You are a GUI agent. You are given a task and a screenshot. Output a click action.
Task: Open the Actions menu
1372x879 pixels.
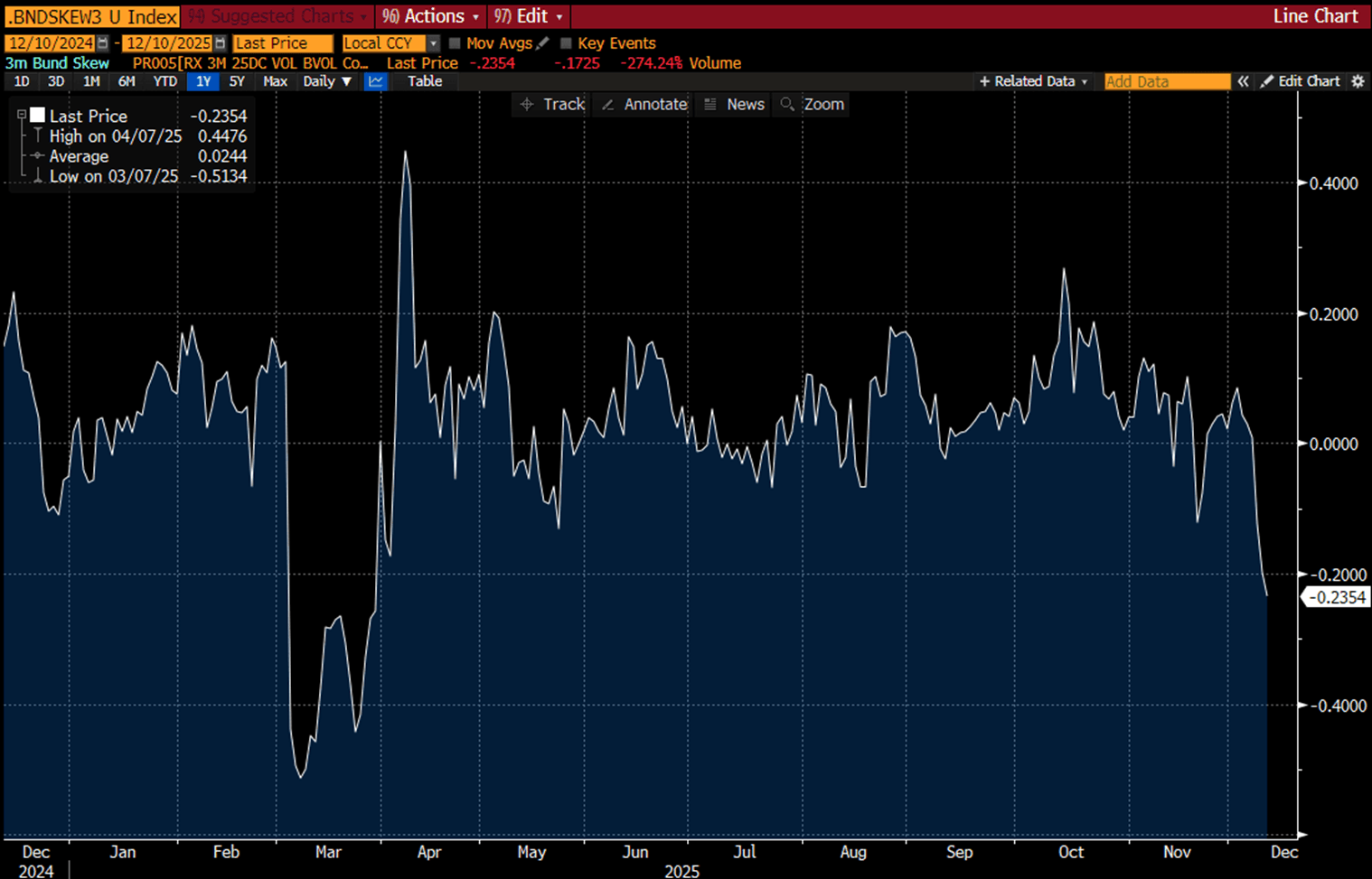pos(429,16)
